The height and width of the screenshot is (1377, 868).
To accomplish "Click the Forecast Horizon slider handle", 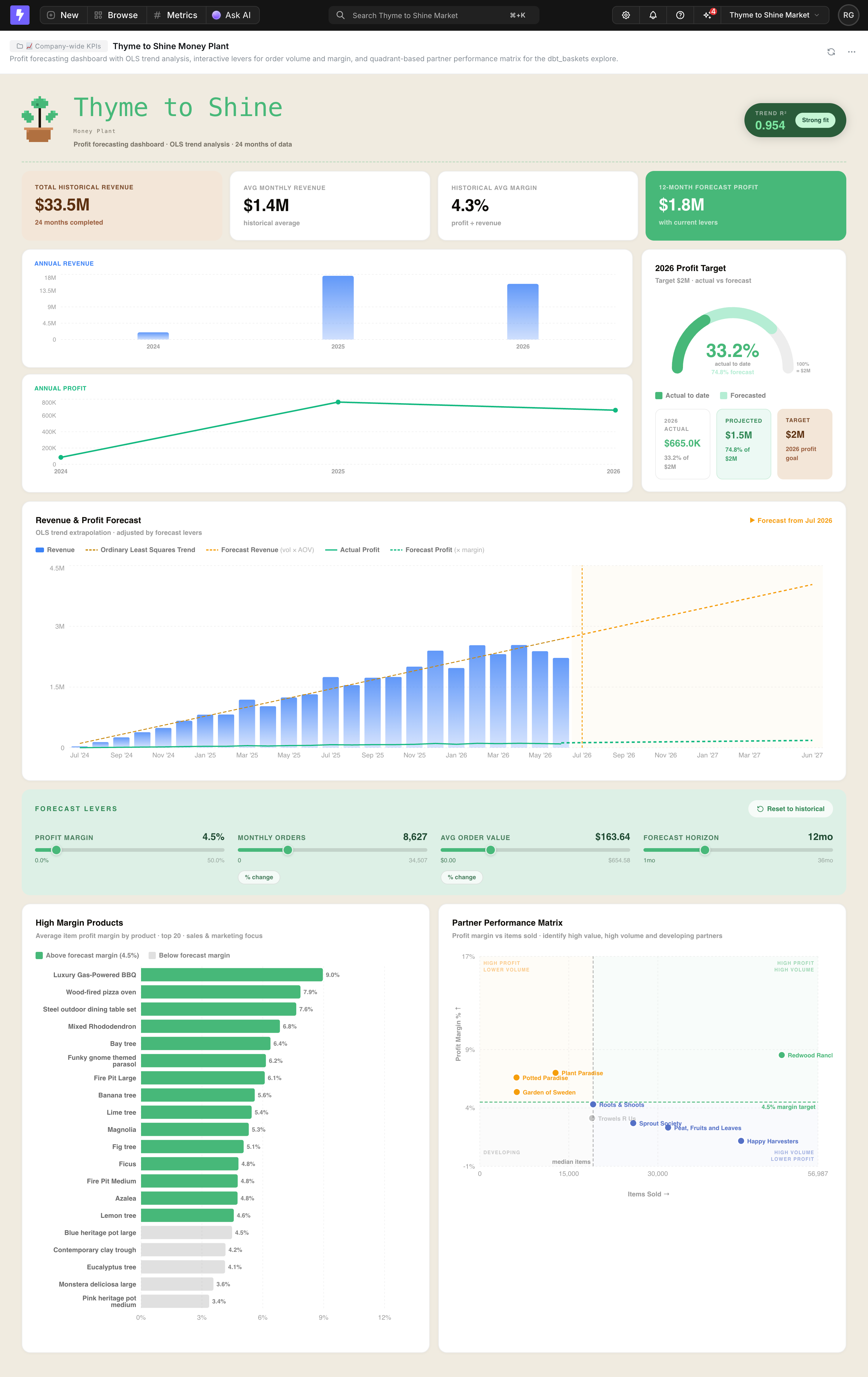I will coord(705,850).
